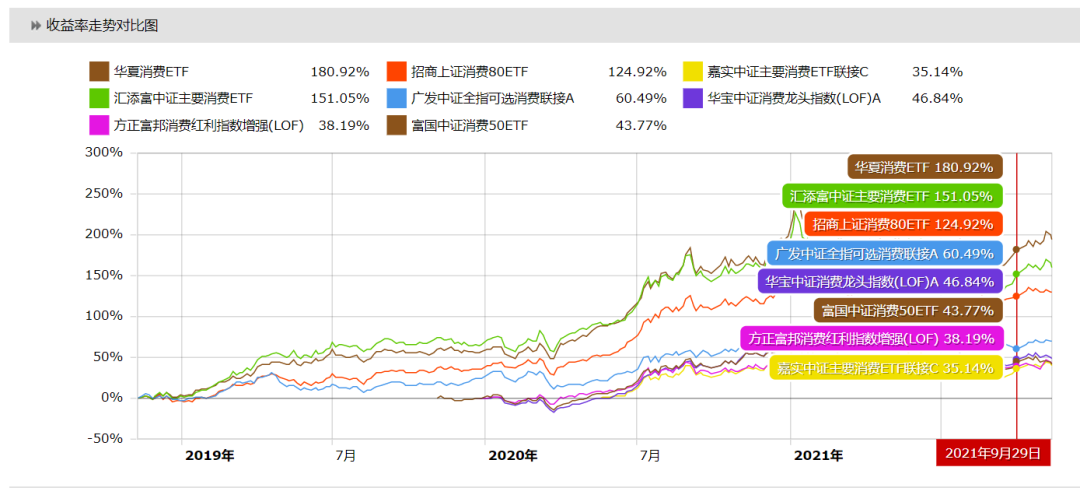1080x488 pixels.
Task: Click the purple swatch for 华宝中证消费龙头指数(LOF)A
Action: click(692, 98)
